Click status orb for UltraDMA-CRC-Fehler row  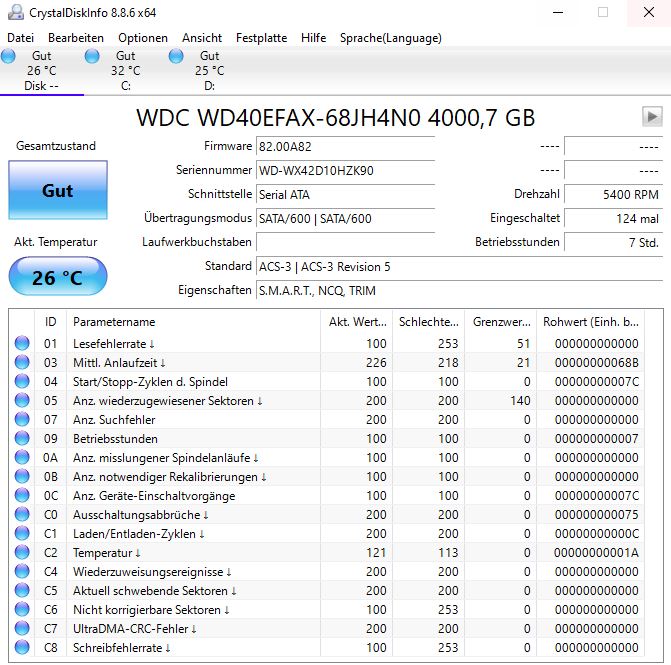22,628
